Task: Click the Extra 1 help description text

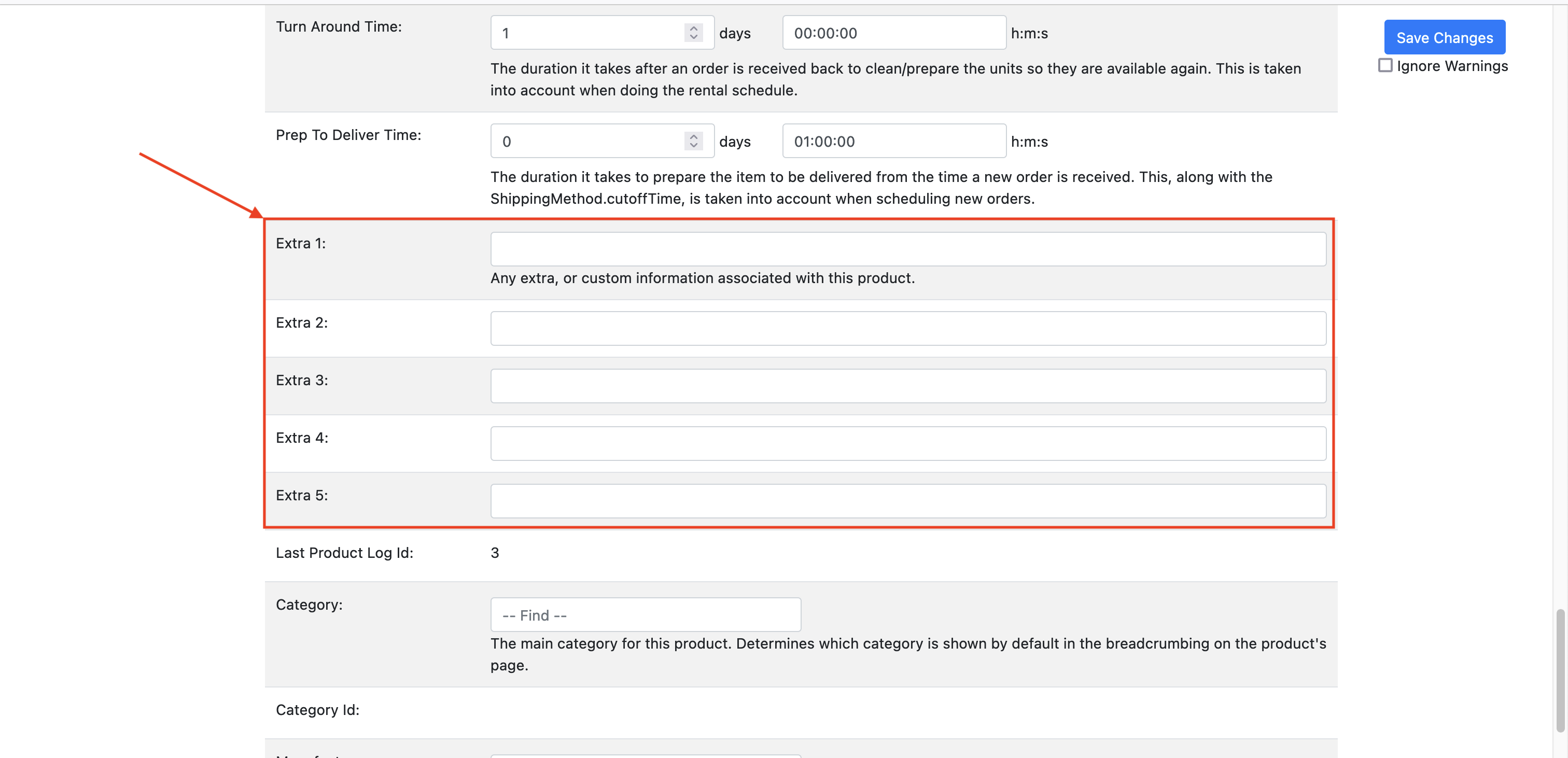Action: 703,278
